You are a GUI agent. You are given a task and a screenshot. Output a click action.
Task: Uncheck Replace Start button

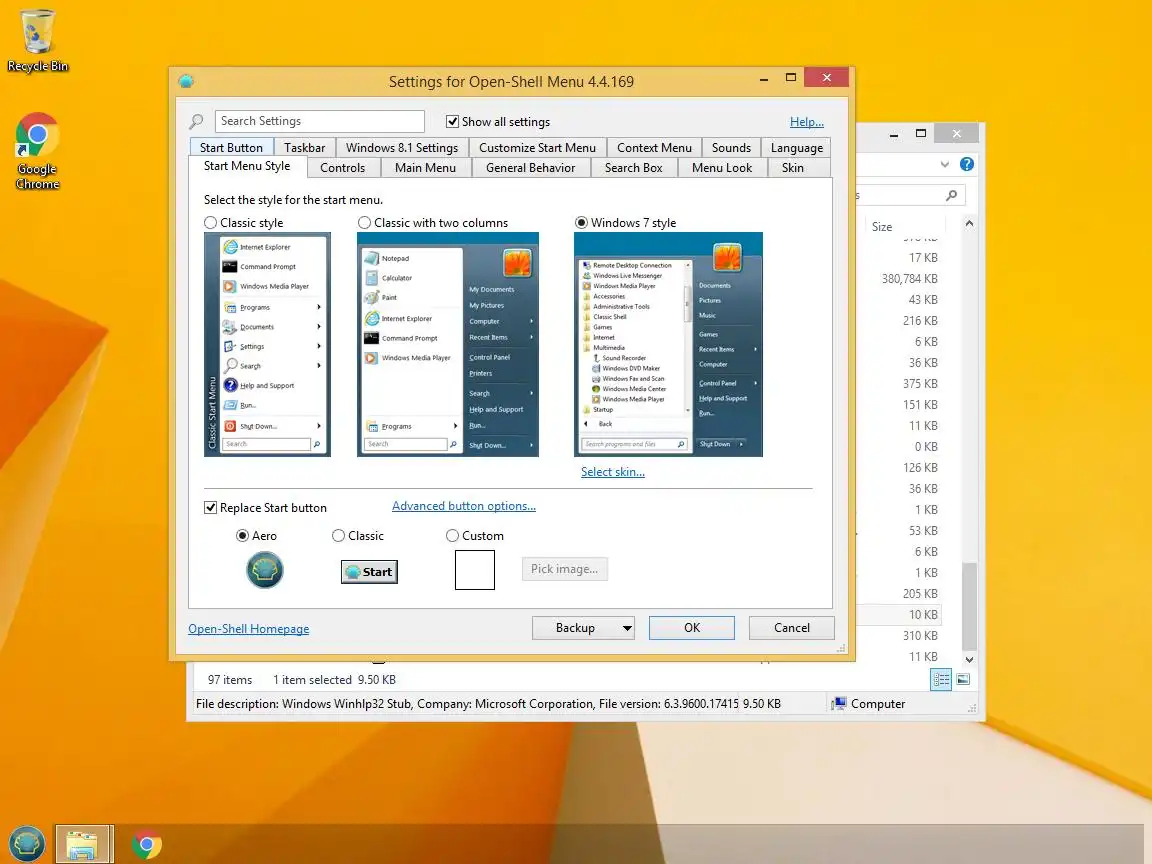tap(210, 508)
